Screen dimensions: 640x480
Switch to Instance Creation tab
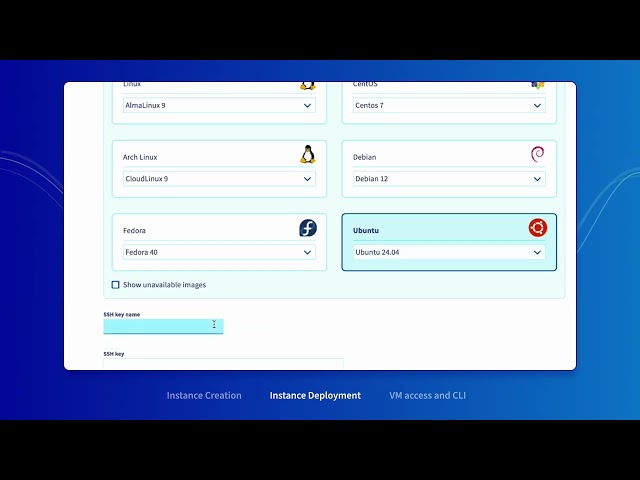[x=204, y=396]
